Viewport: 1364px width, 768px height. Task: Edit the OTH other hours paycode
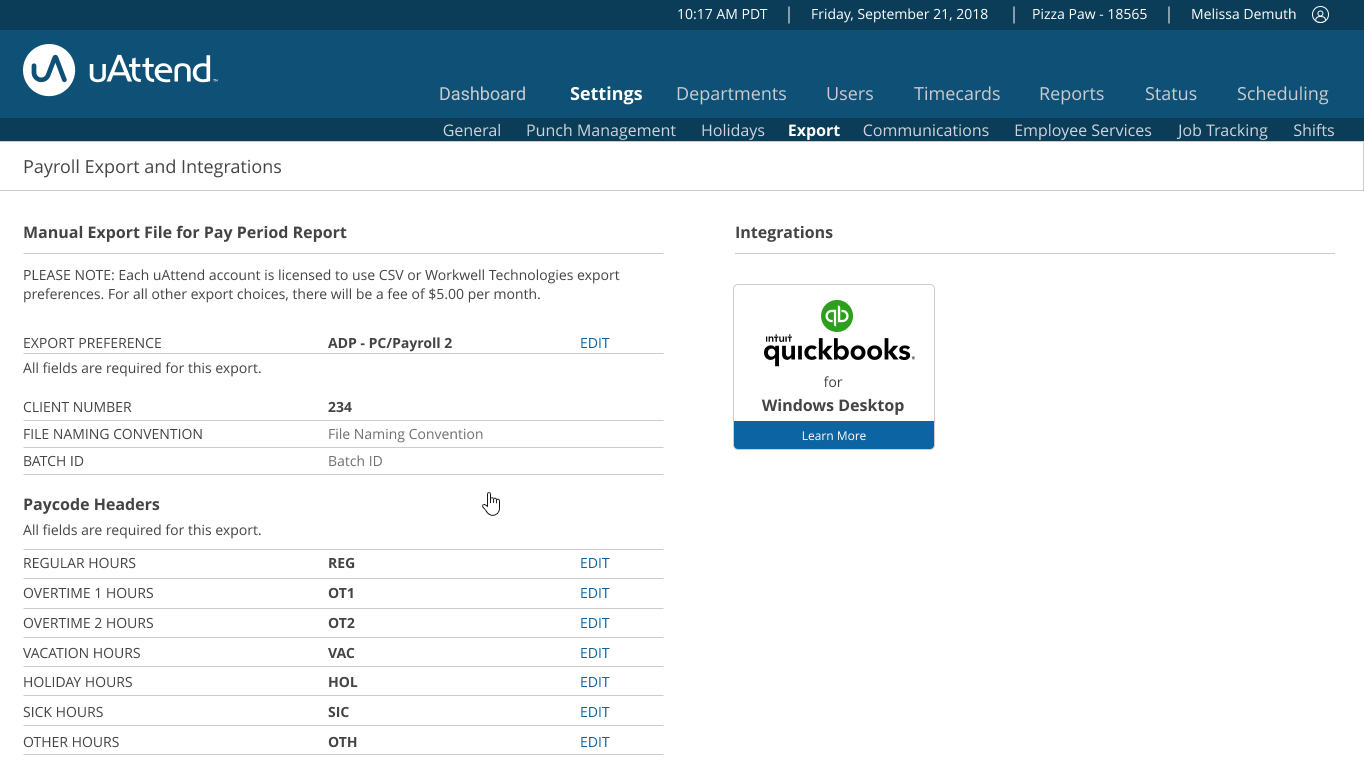(x=594, y=741)
